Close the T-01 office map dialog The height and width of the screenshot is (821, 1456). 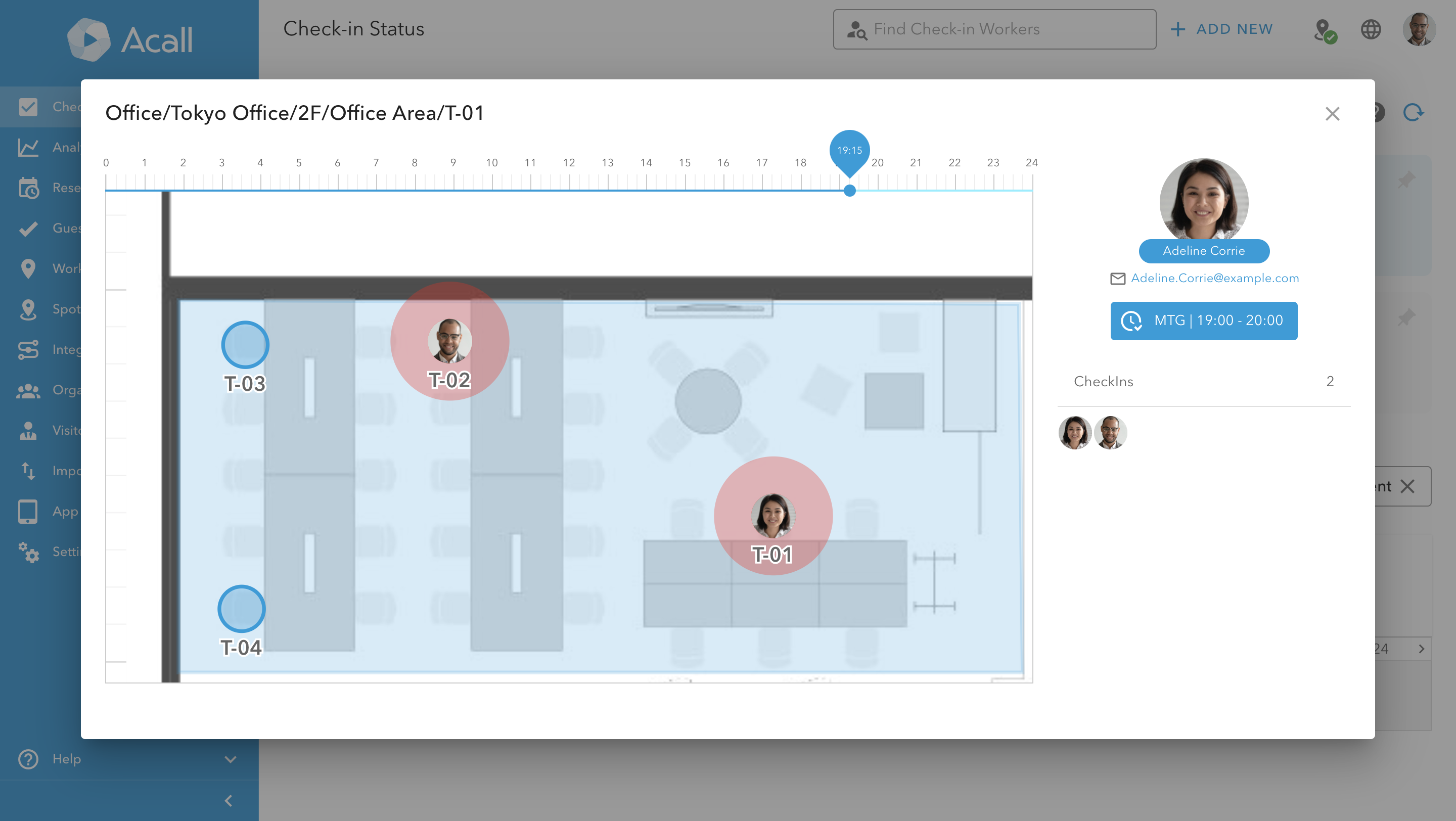[x=1332, y=114]
